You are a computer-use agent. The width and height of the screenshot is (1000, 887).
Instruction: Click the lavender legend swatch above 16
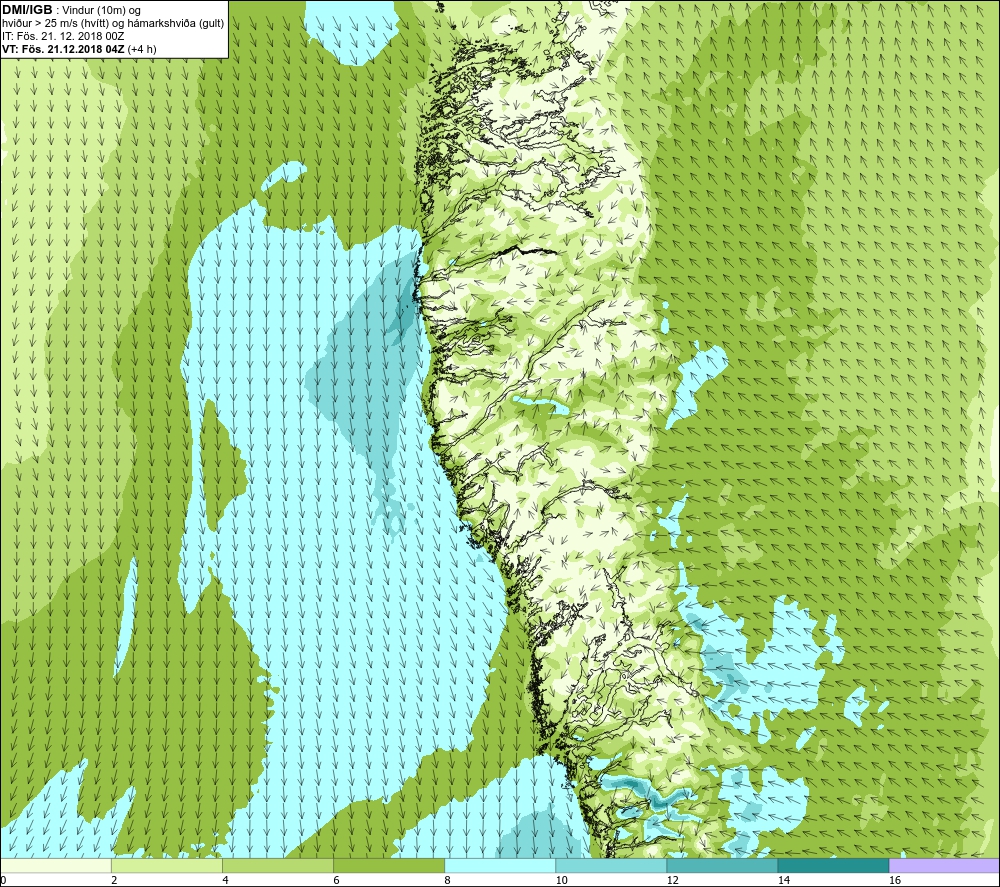click(x=944, y=866)
